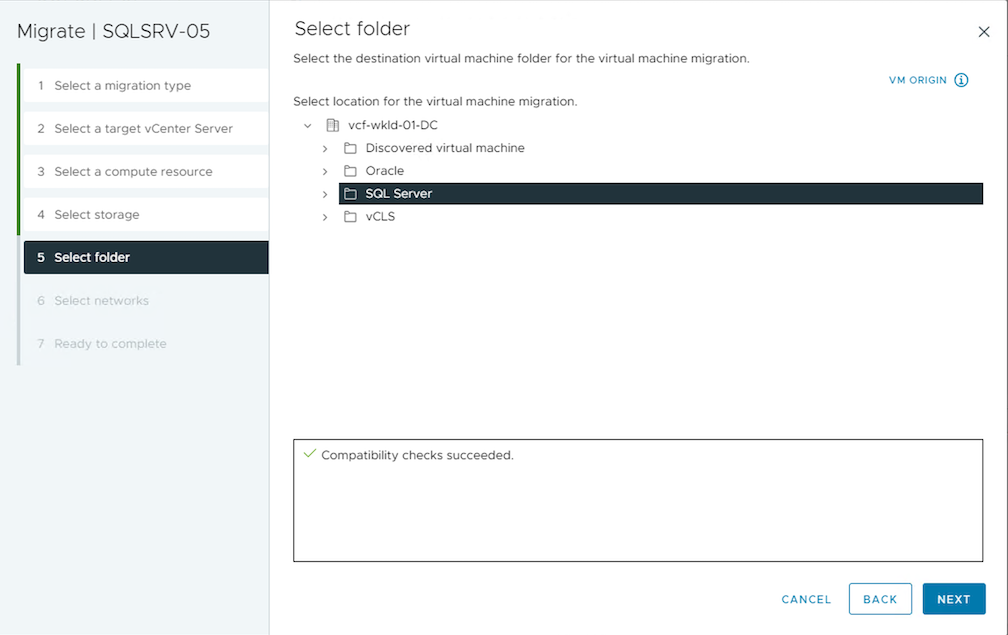
Task: Click the Oracle folder icon
Action: point(350,171)
